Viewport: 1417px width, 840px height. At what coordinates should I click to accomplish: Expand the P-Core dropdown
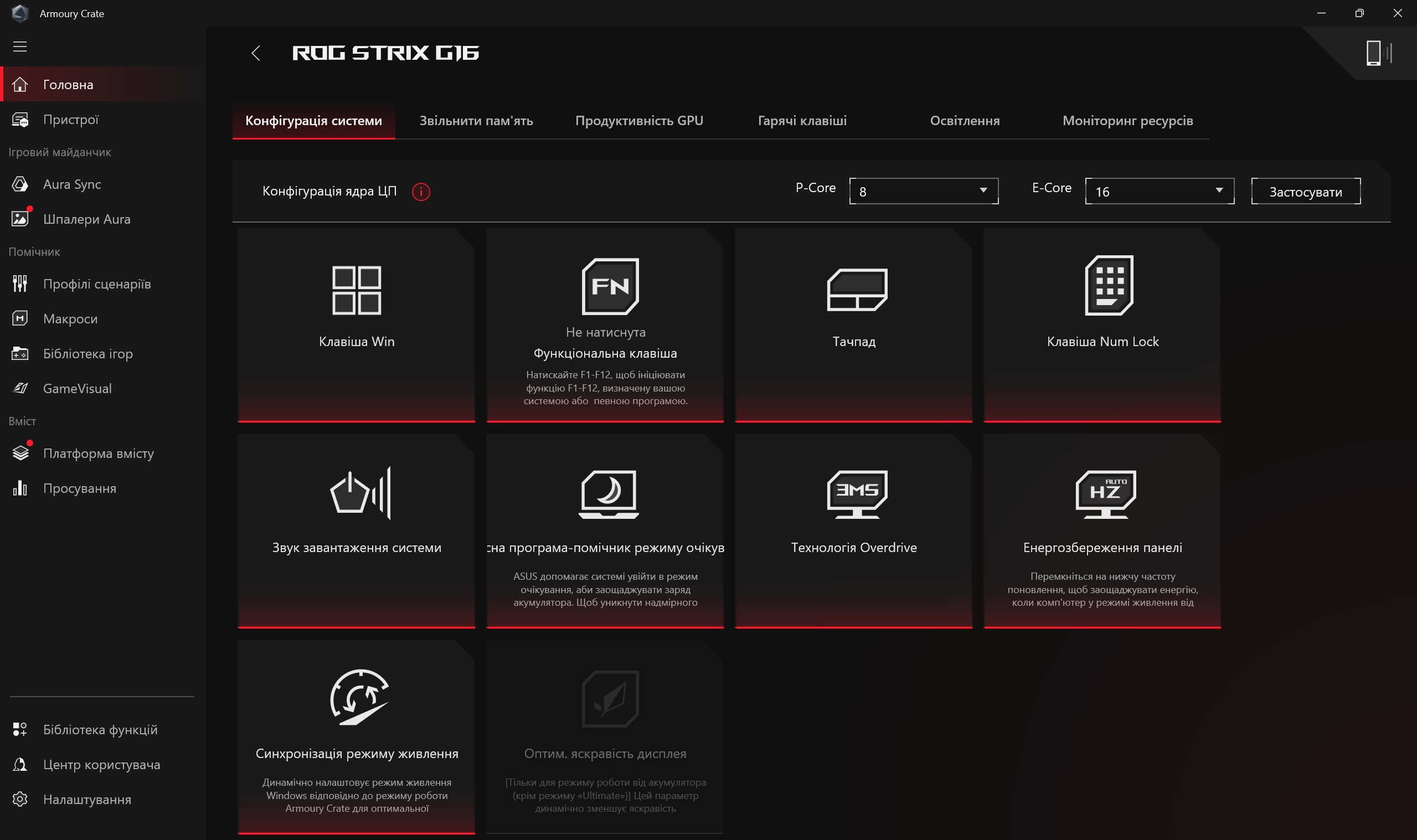coord(923,192)
